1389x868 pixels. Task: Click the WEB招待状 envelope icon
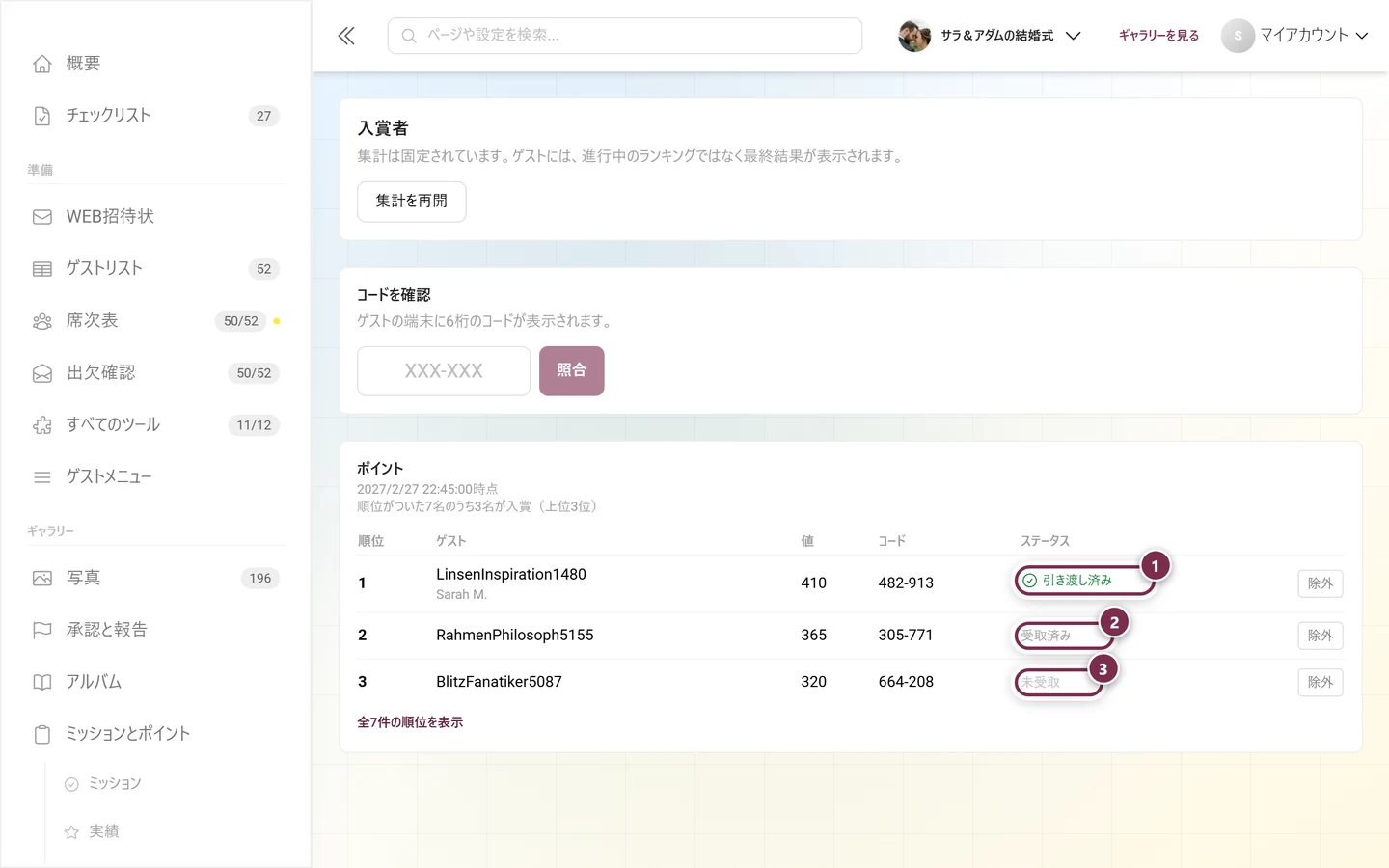pos(42,217)
